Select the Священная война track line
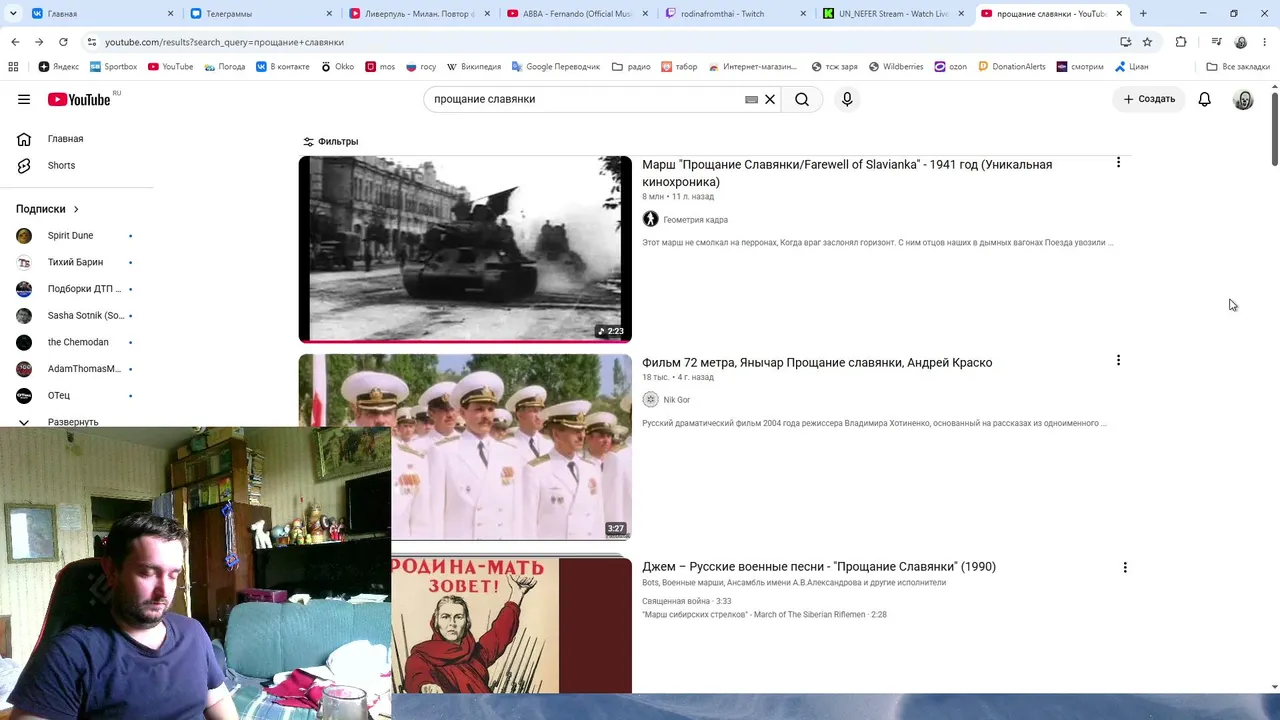Image resolution: width=1280 pixels, height=720 pixels. [x=686, y=601]
